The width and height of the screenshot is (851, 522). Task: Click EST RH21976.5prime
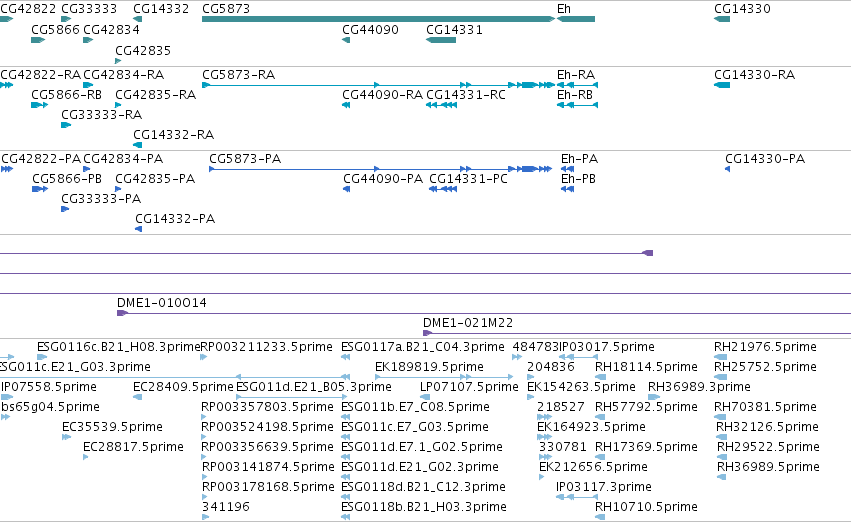point(765,347)
